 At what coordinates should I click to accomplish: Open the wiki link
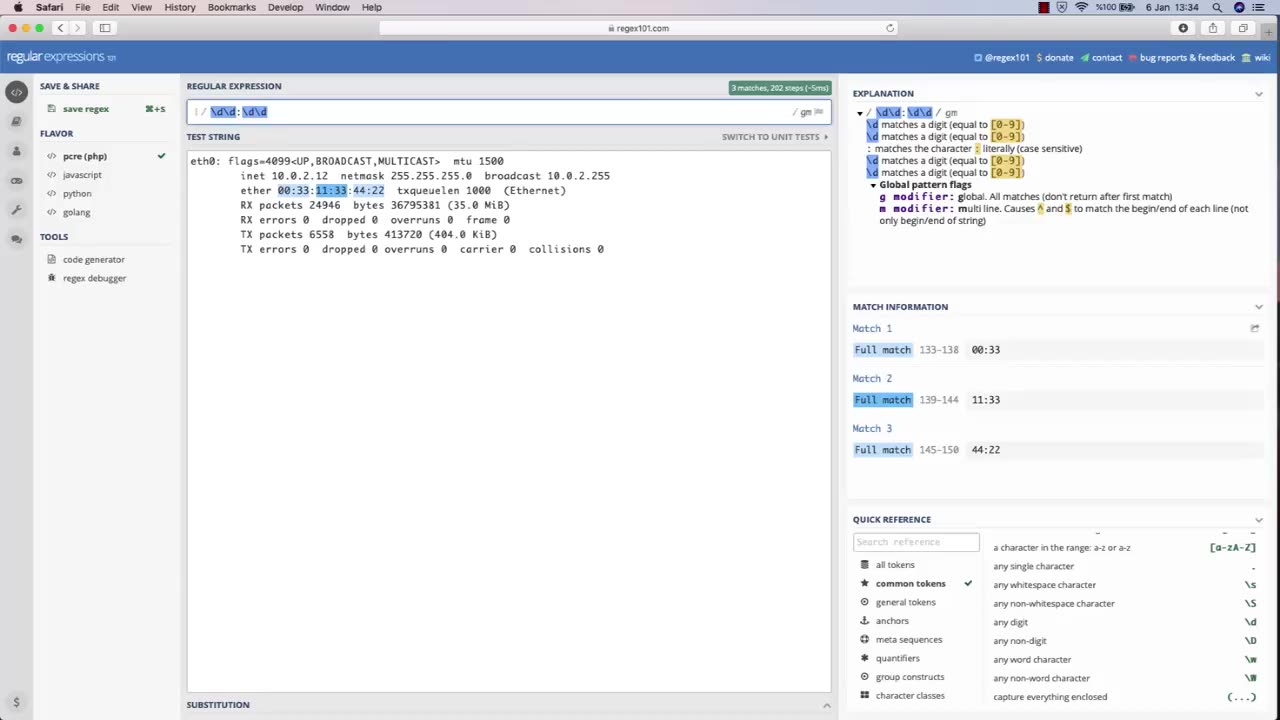pyautogui.click(x=1256, y=58)
